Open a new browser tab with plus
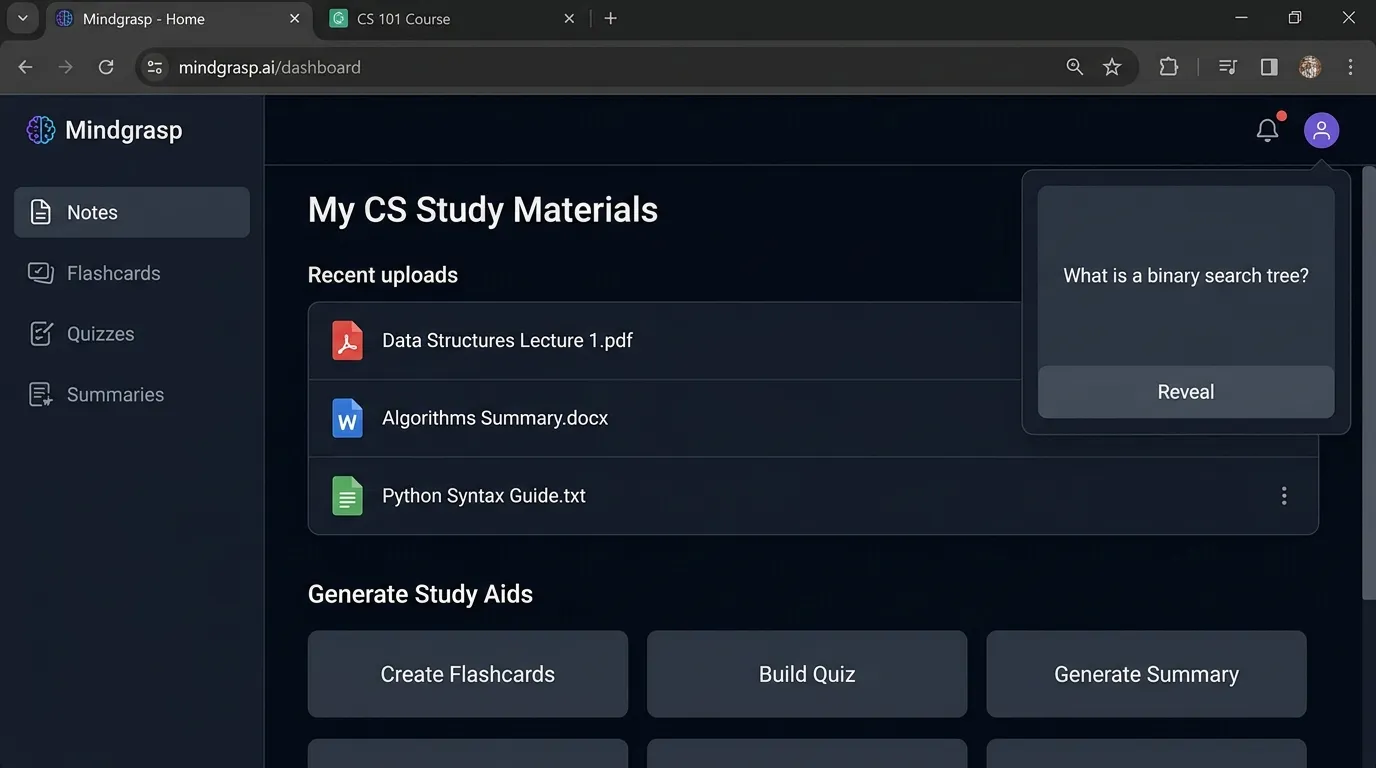Viewport: 1376px width, 768px height. 611,18
